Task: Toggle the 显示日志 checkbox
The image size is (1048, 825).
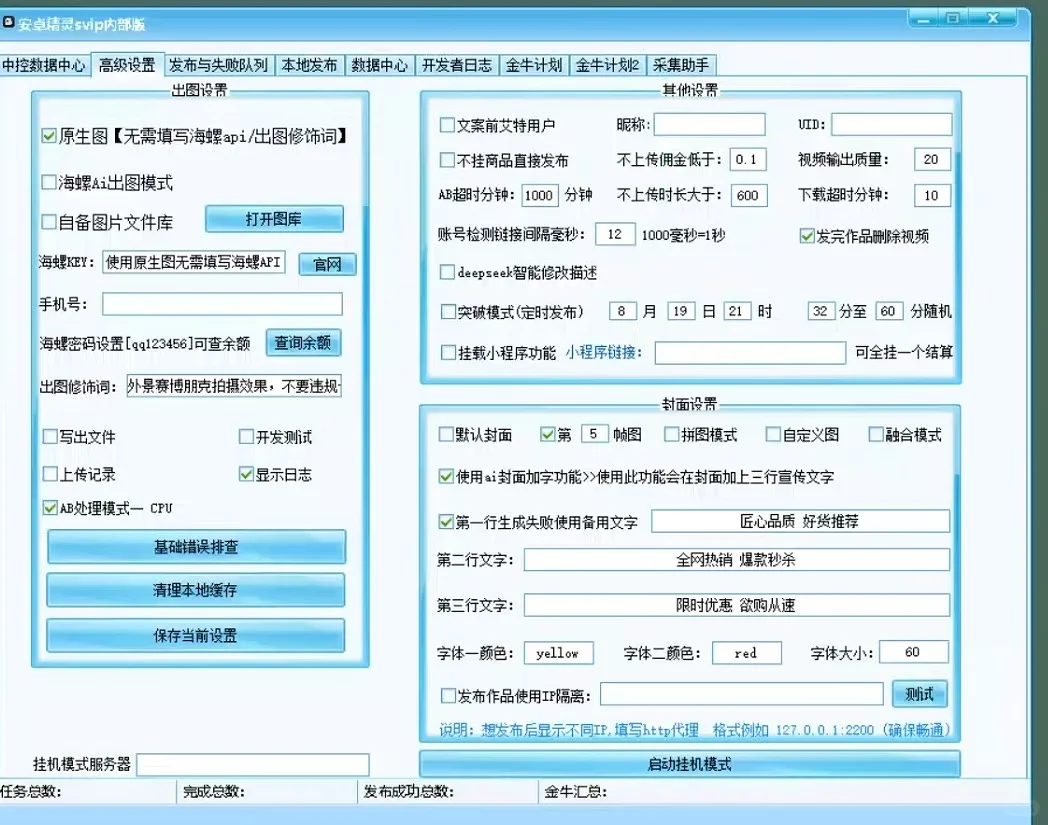Action: [246, 474]
